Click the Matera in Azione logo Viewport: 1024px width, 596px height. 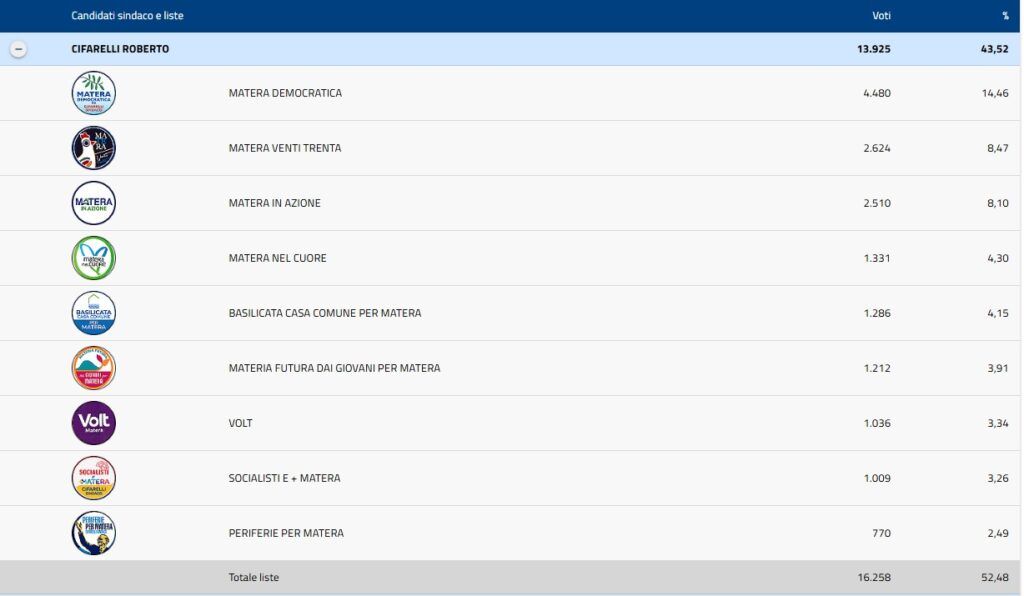point(94,203)
